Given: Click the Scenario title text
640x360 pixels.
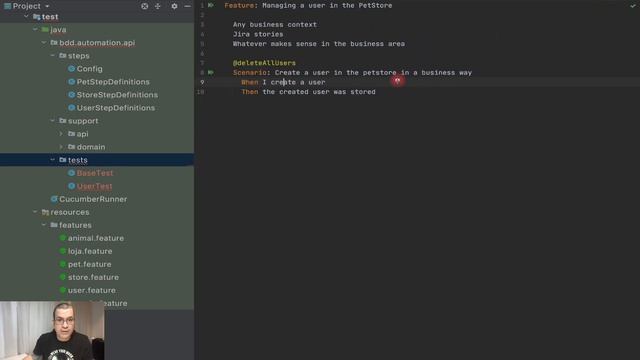Looking at the screenshot, I should point(352,73).
